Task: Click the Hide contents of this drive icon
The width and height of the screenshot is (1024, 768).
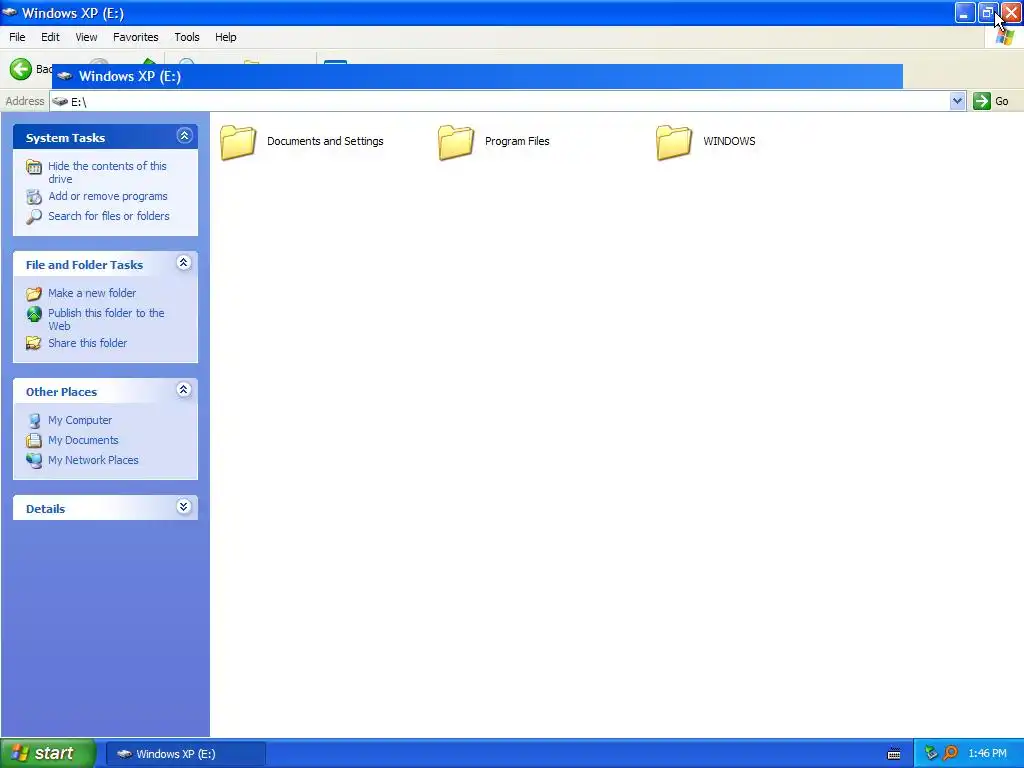Action: 34,167
